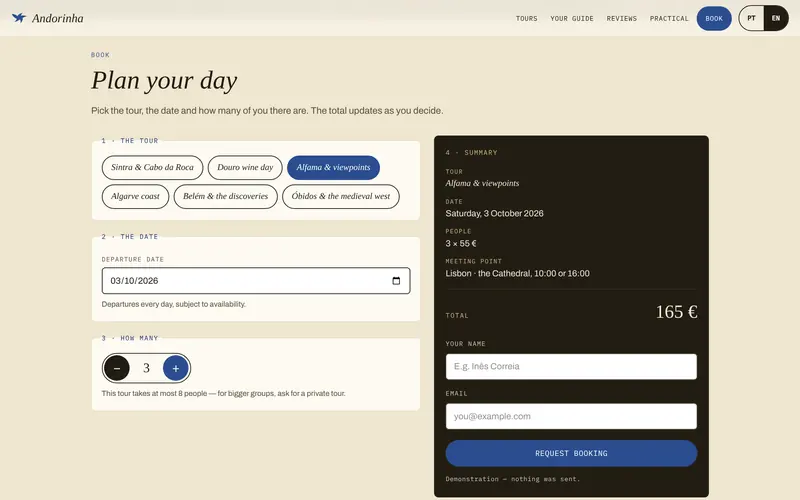
Task: Click the 'Saturday, 3 October 2026' summary date
Action: click(x=494, y=213)
